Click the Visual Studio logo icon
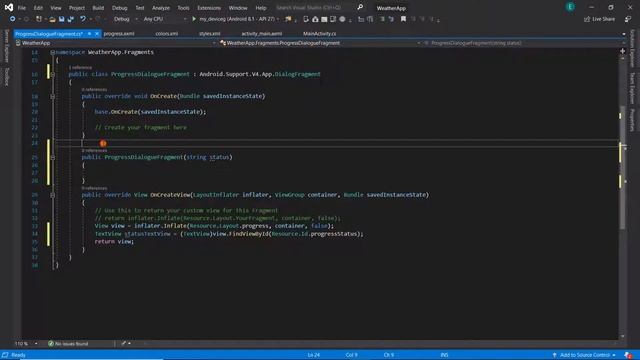The height and width of the screenshot is (360, 640). (x=9, y=7)
